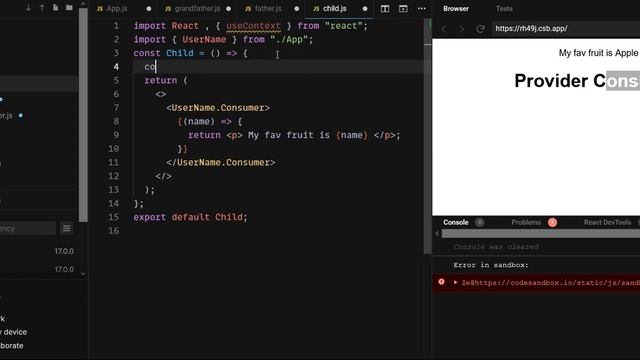Close father.js tab via its unsaved dot
Viewport: 640px width, 360px height.
(x=297, y=9)
